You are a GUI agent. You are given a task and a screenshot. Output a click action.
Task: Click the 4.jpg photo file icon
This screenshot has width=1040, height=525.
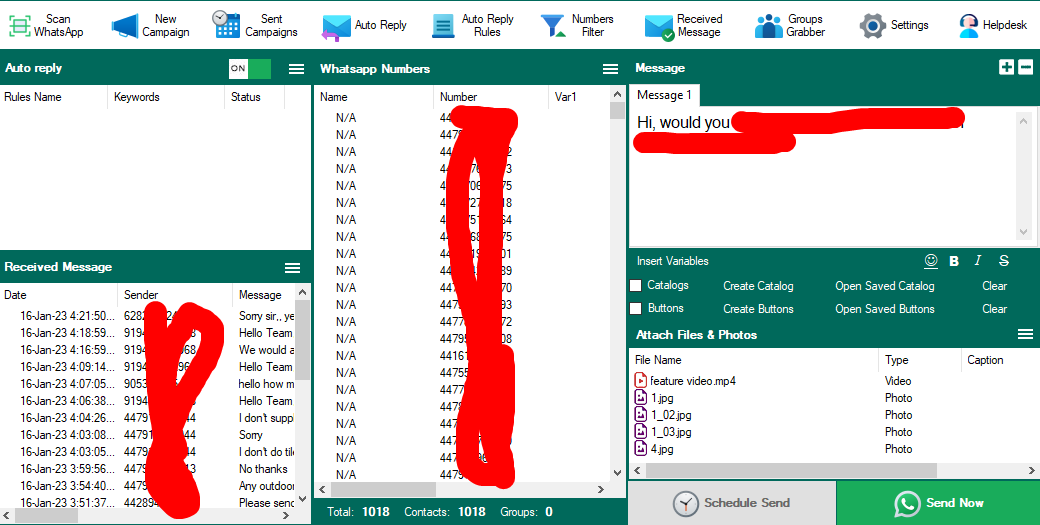coord(641,449)
